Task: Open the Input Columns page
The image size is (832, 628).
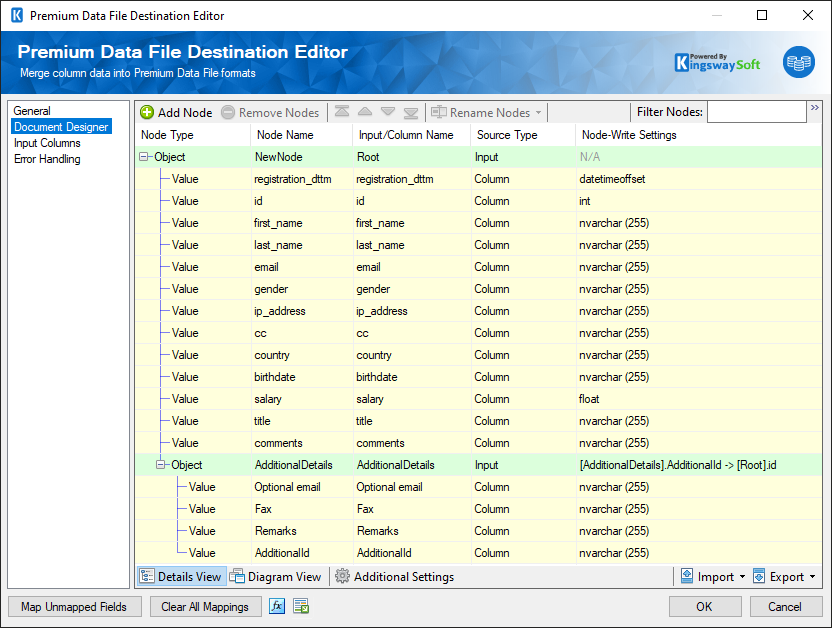Action: (x=47, y=143)
